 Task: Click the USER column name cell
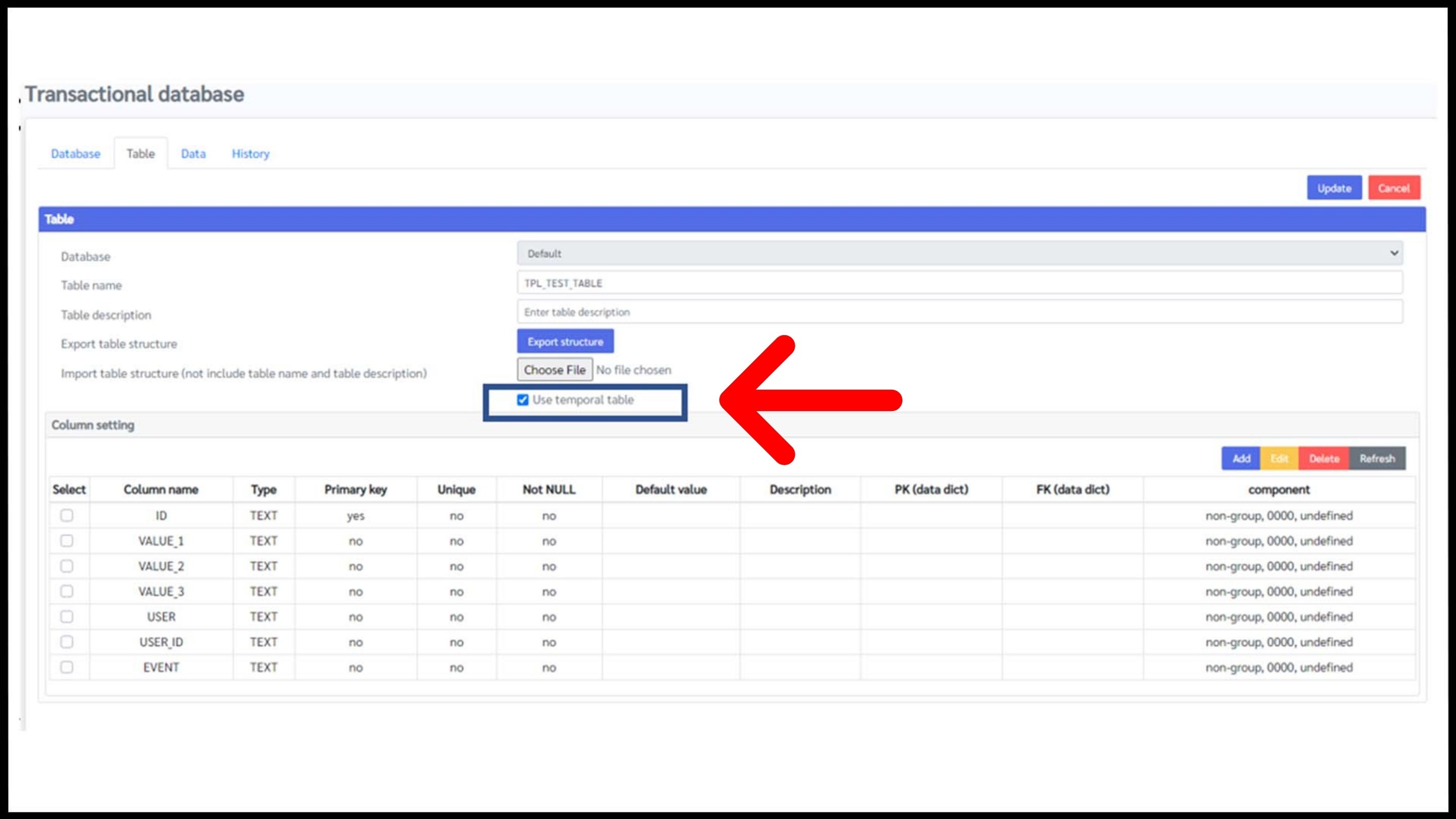[x=161, y=617]
